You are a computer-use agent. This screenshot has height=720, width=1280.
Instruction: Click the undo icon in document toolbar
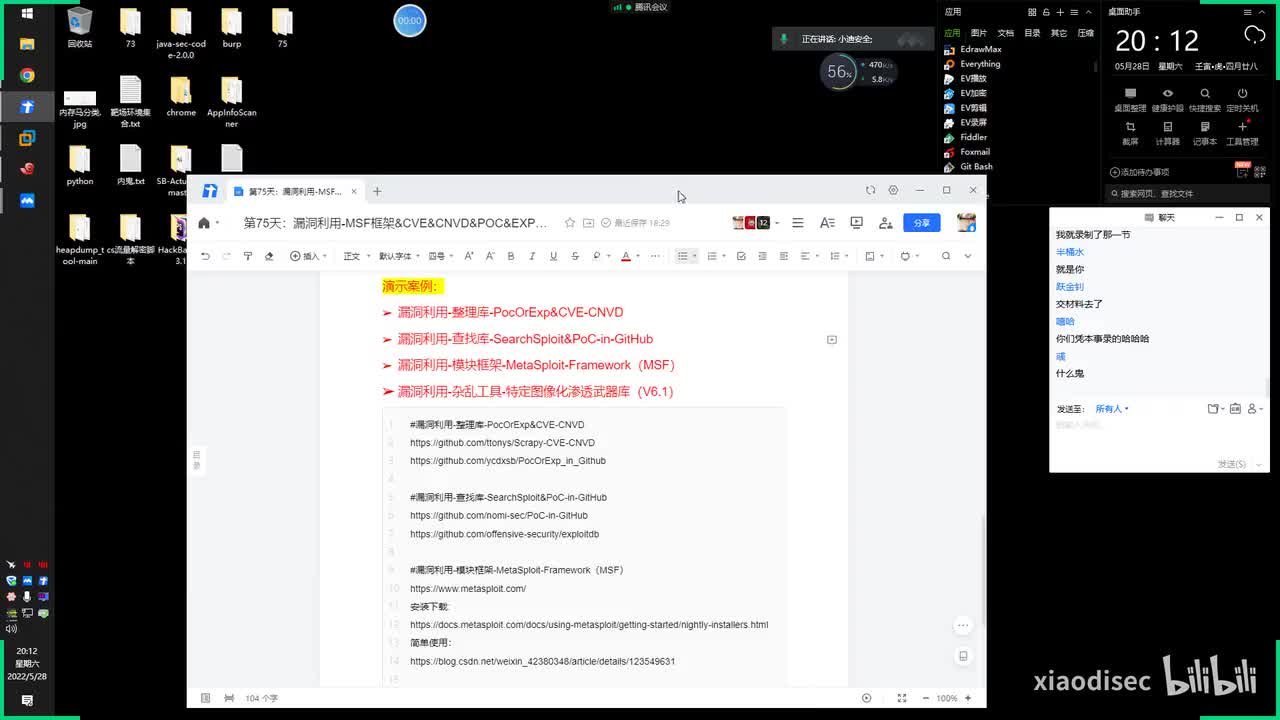205,256
